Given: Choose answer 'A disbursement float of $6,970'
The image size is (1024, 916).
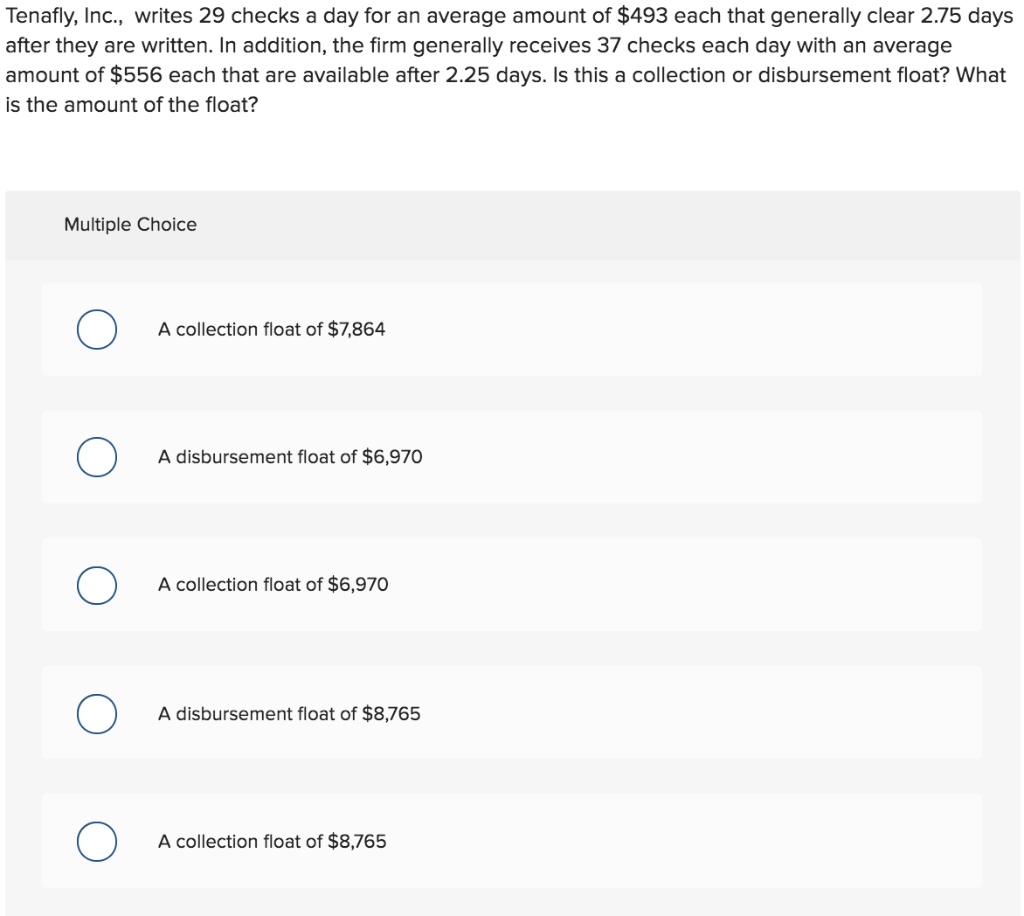Looking at the screenshot, I should [290, 457].
